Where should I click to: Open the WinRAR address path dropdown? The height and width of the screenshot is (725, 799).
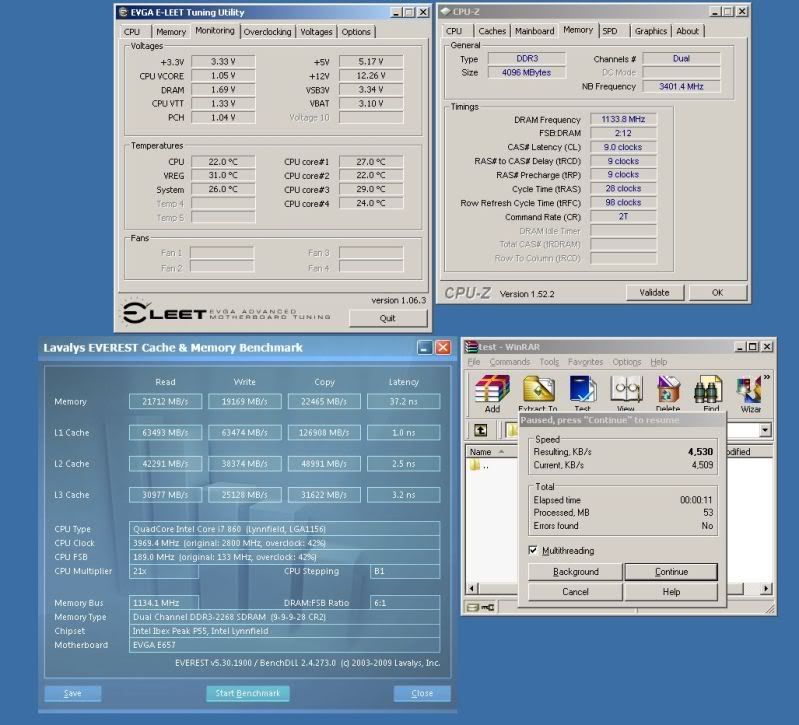pos(765,430)
